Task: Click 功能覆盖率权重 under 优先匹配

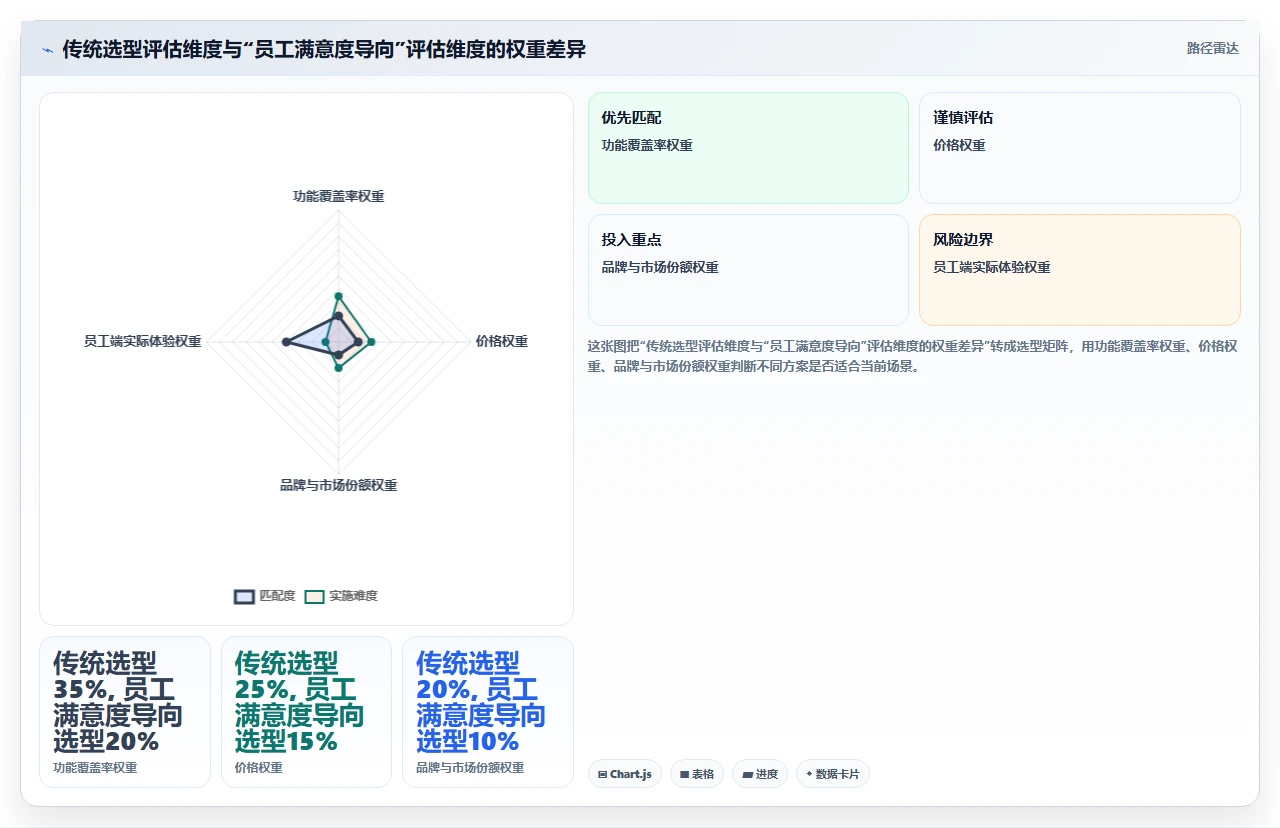Action: tap(647, 145)
